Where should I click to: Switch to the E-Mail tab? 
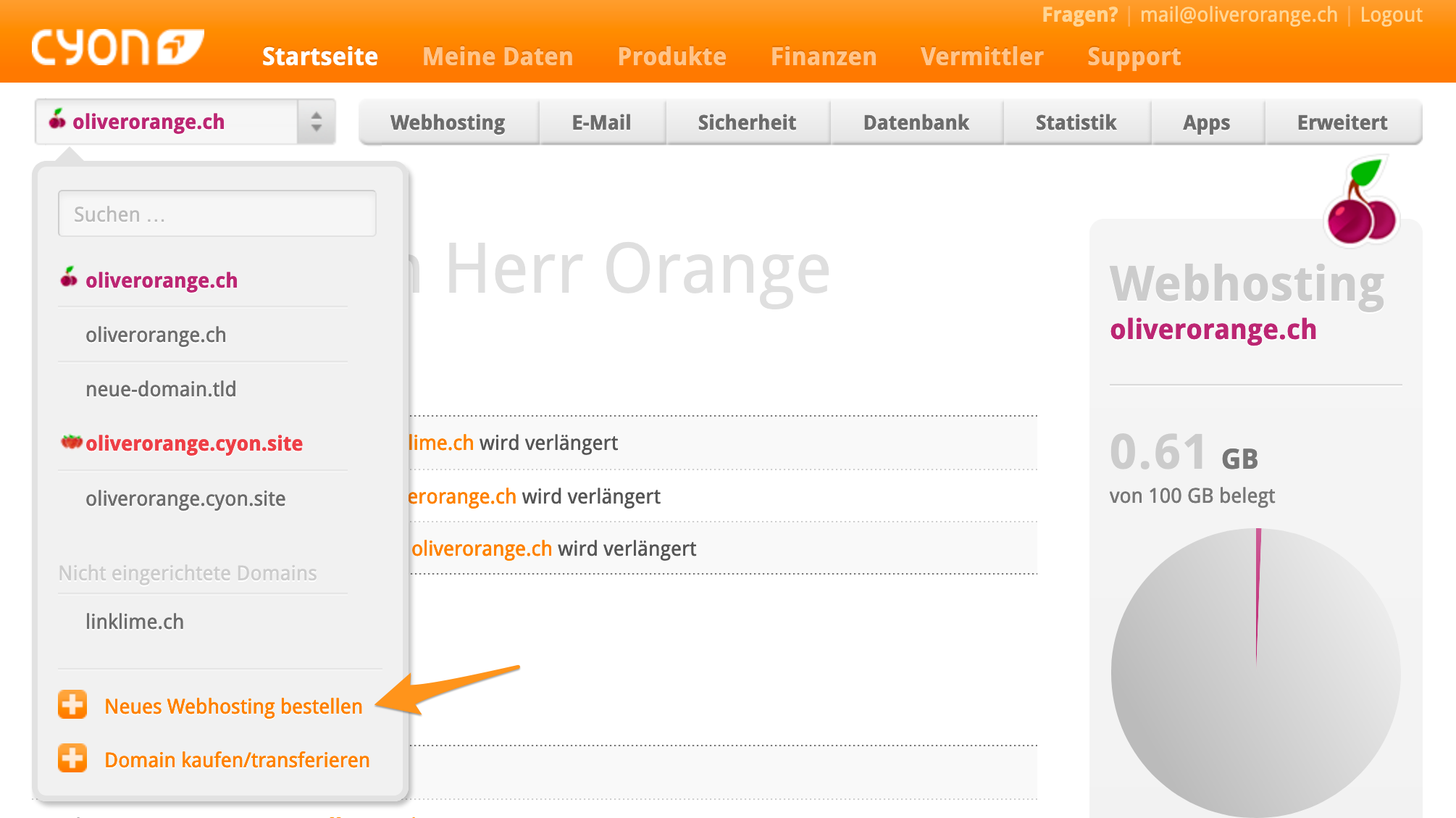coord(601,122)
